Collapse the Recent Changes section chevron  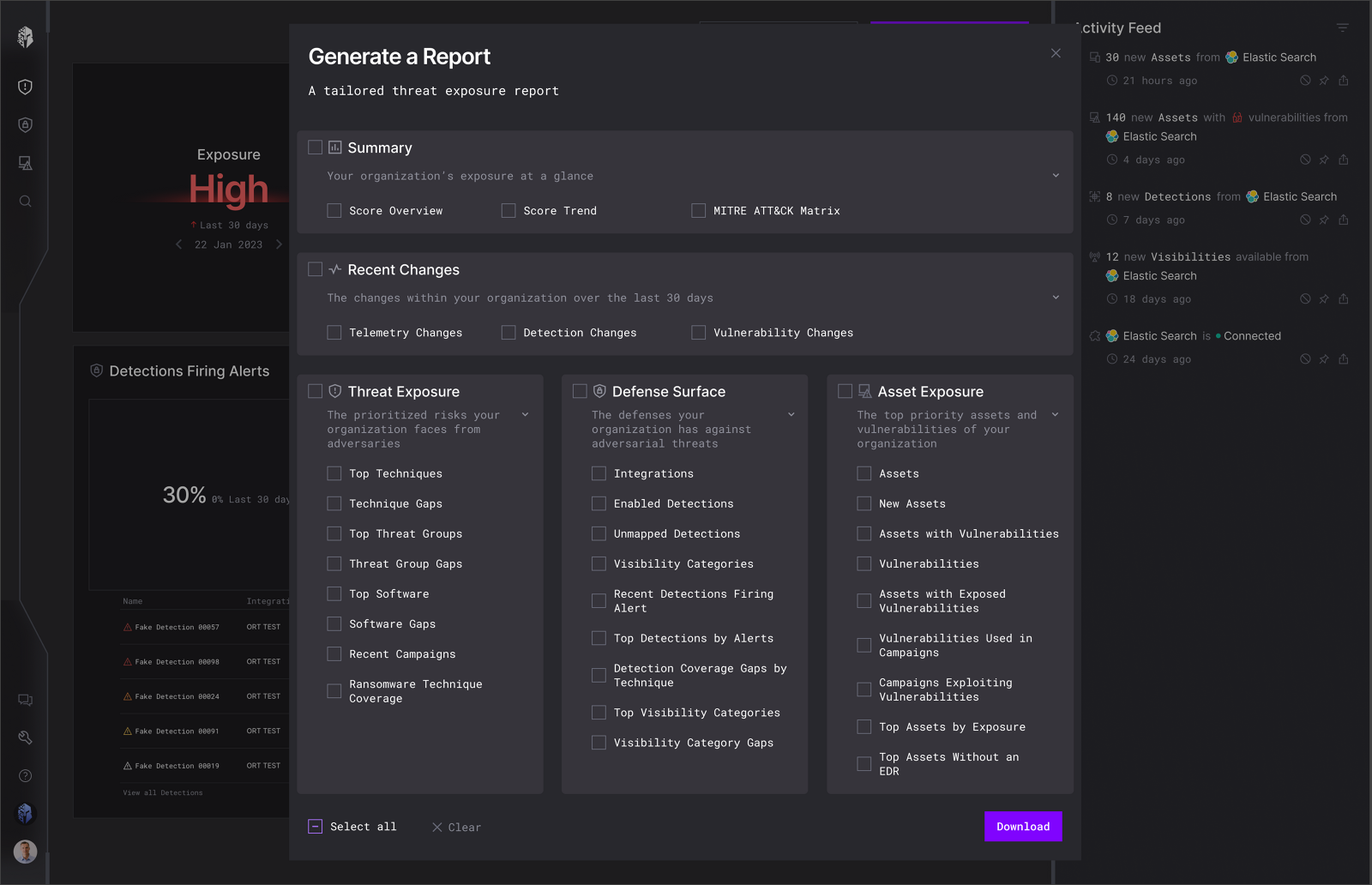click(1056, 298)
